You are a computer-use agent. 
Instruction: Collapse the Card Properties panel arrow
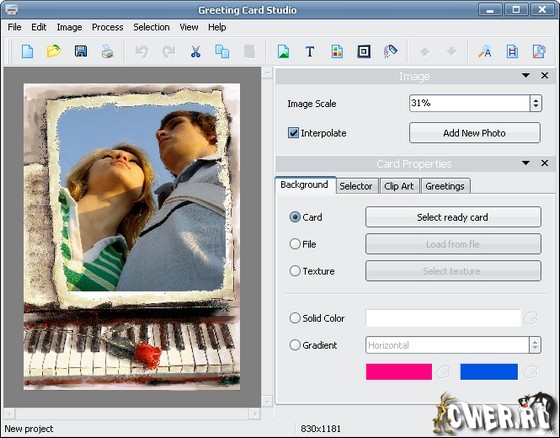(x=525, y=163)
